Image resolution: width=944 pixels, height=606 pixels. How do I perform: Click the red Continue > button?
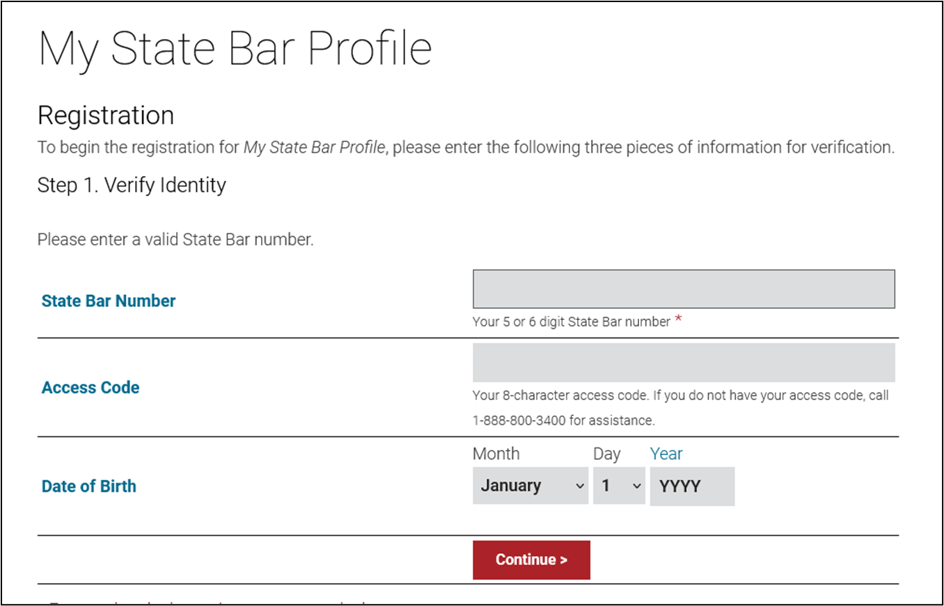(x=531, y=560)
